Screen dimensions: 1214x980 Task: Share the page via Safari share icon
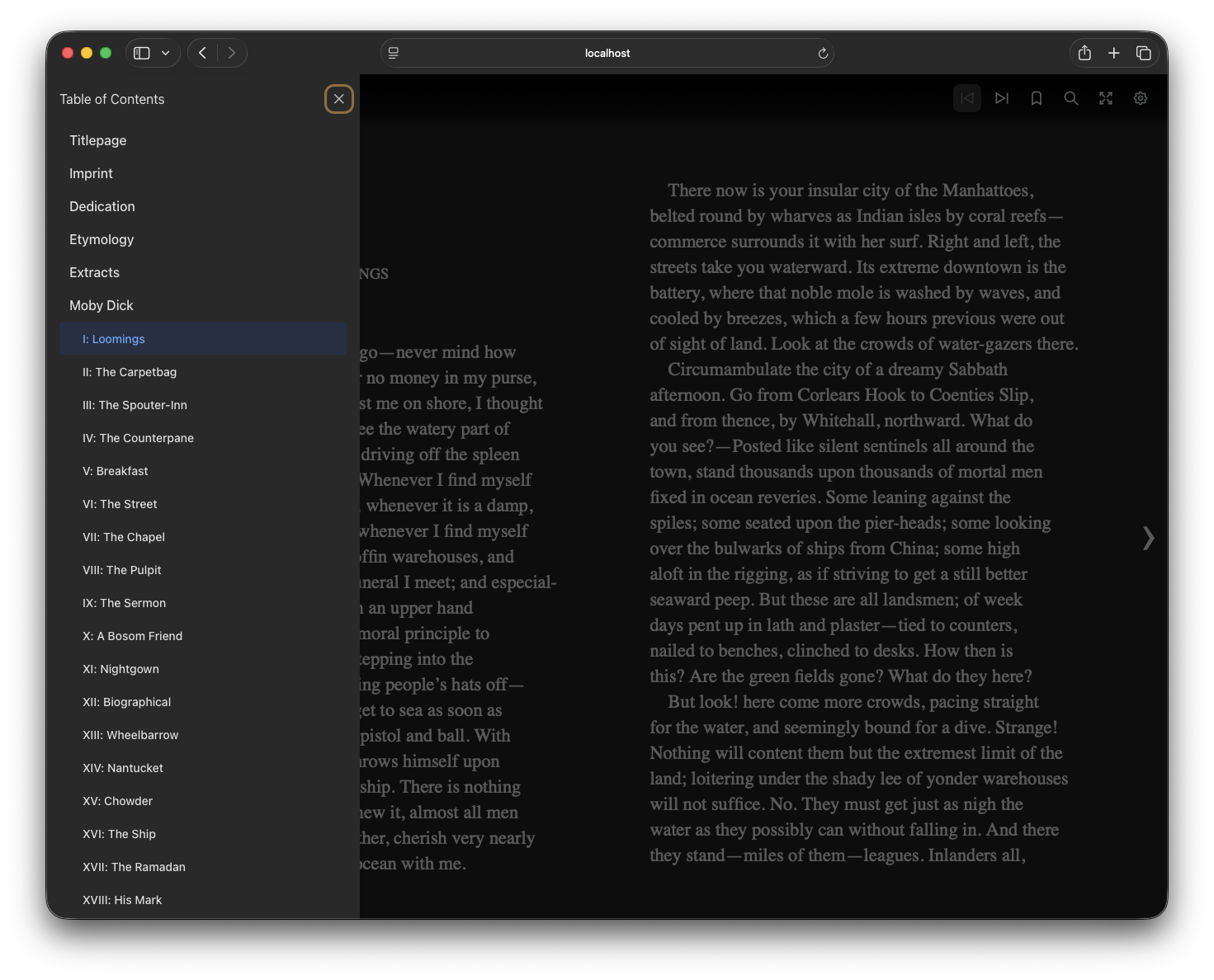[x=1084, y=52]
